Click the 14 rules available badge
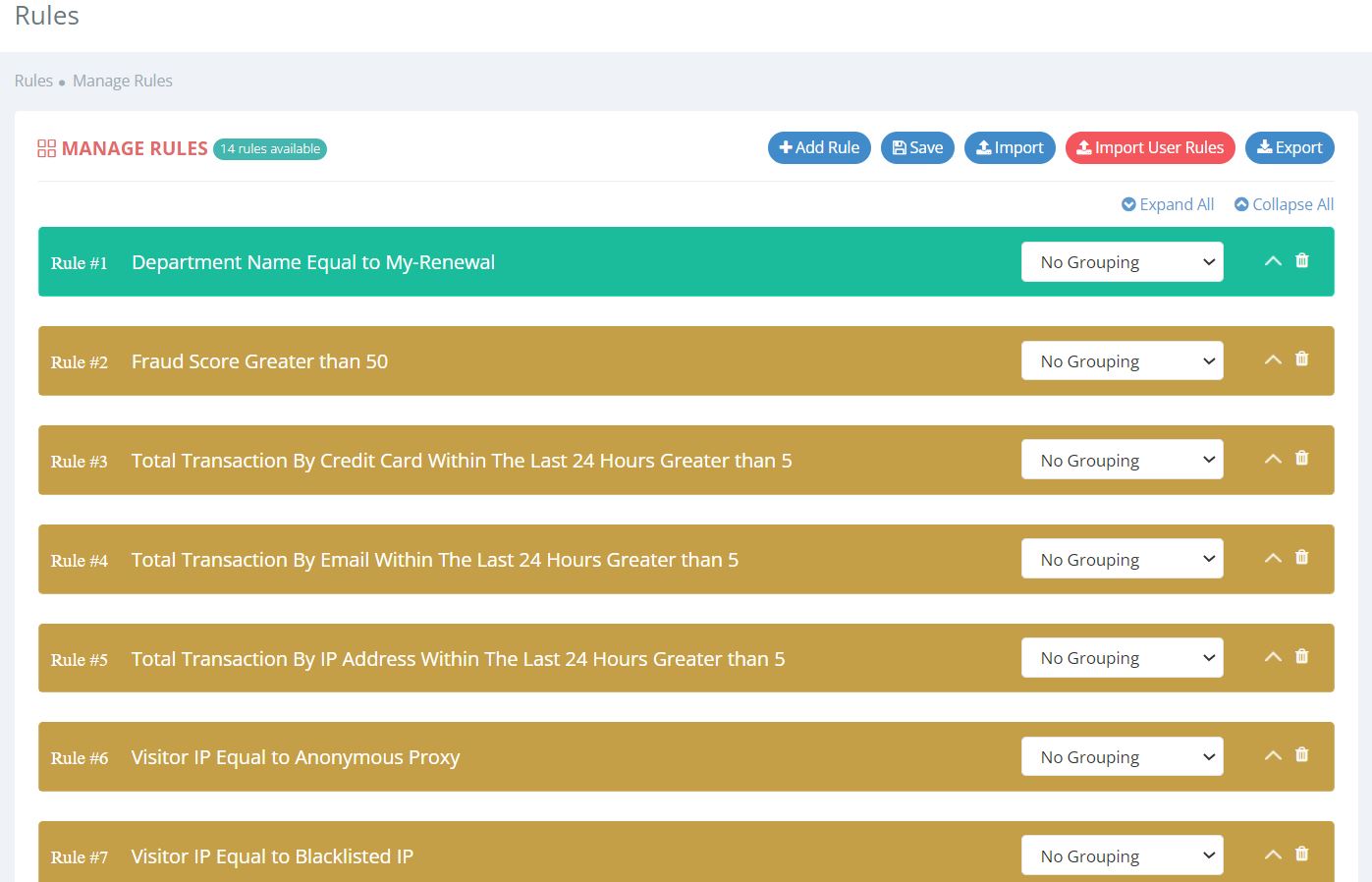The height and width of the screenshot is (882, 1372). click(x=269, y=148)
